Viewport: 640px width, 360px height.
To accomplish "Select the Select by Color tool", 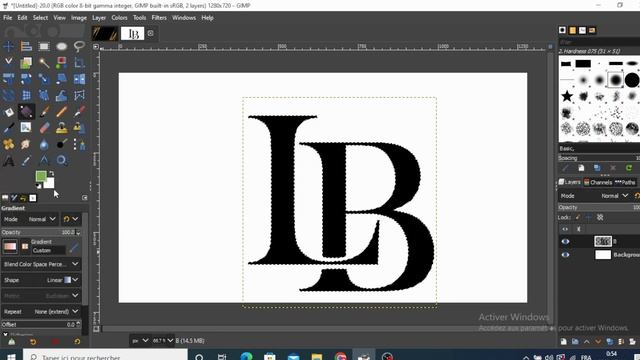I will [62, 62].
